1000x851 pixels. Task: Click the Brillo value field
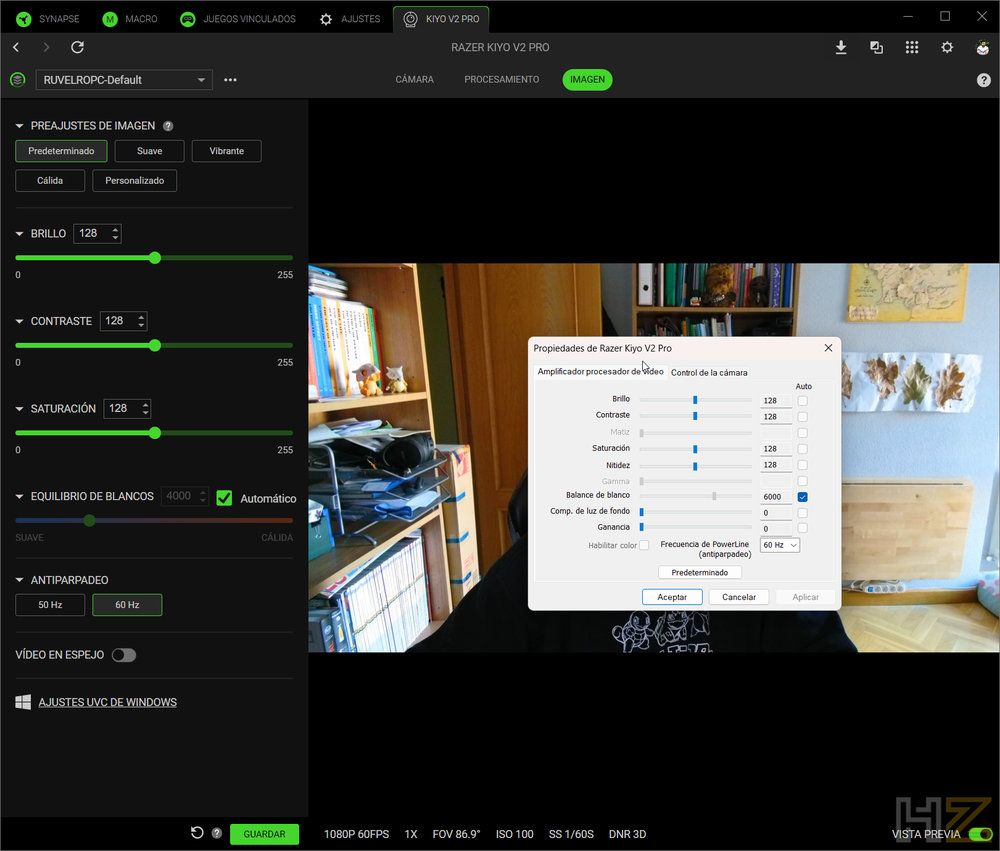pos(98,233)
